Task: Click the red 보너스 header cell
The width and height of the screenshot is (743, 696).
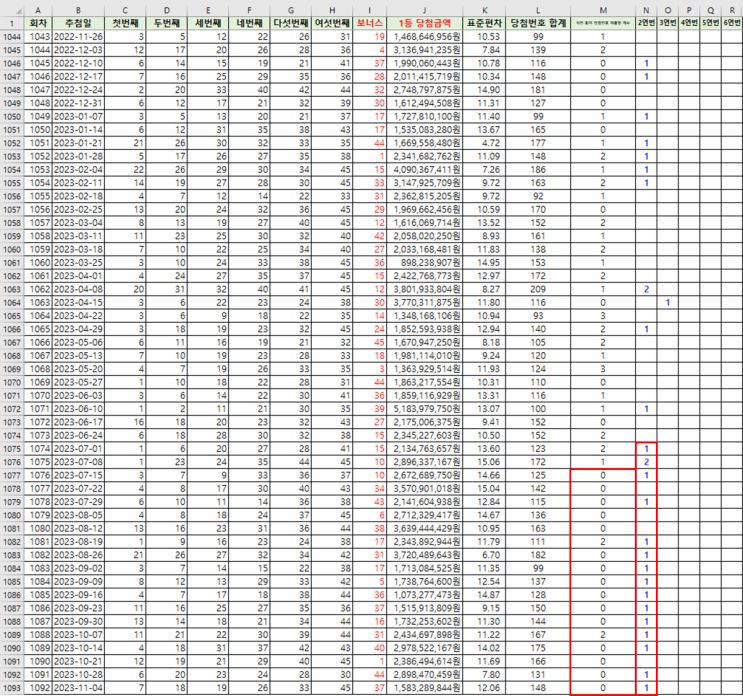Action: click(x=370, y=23)
